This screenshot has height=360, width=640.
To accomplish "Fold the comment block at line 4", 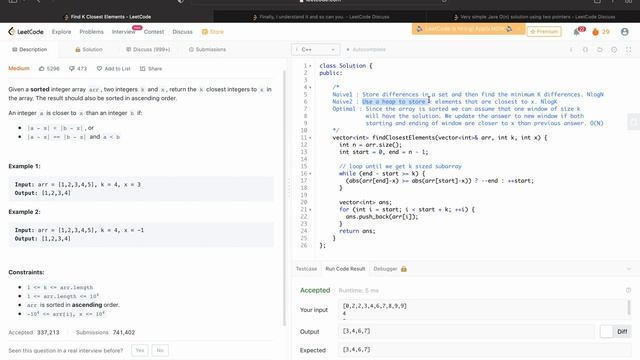I will tap(310, 87).
